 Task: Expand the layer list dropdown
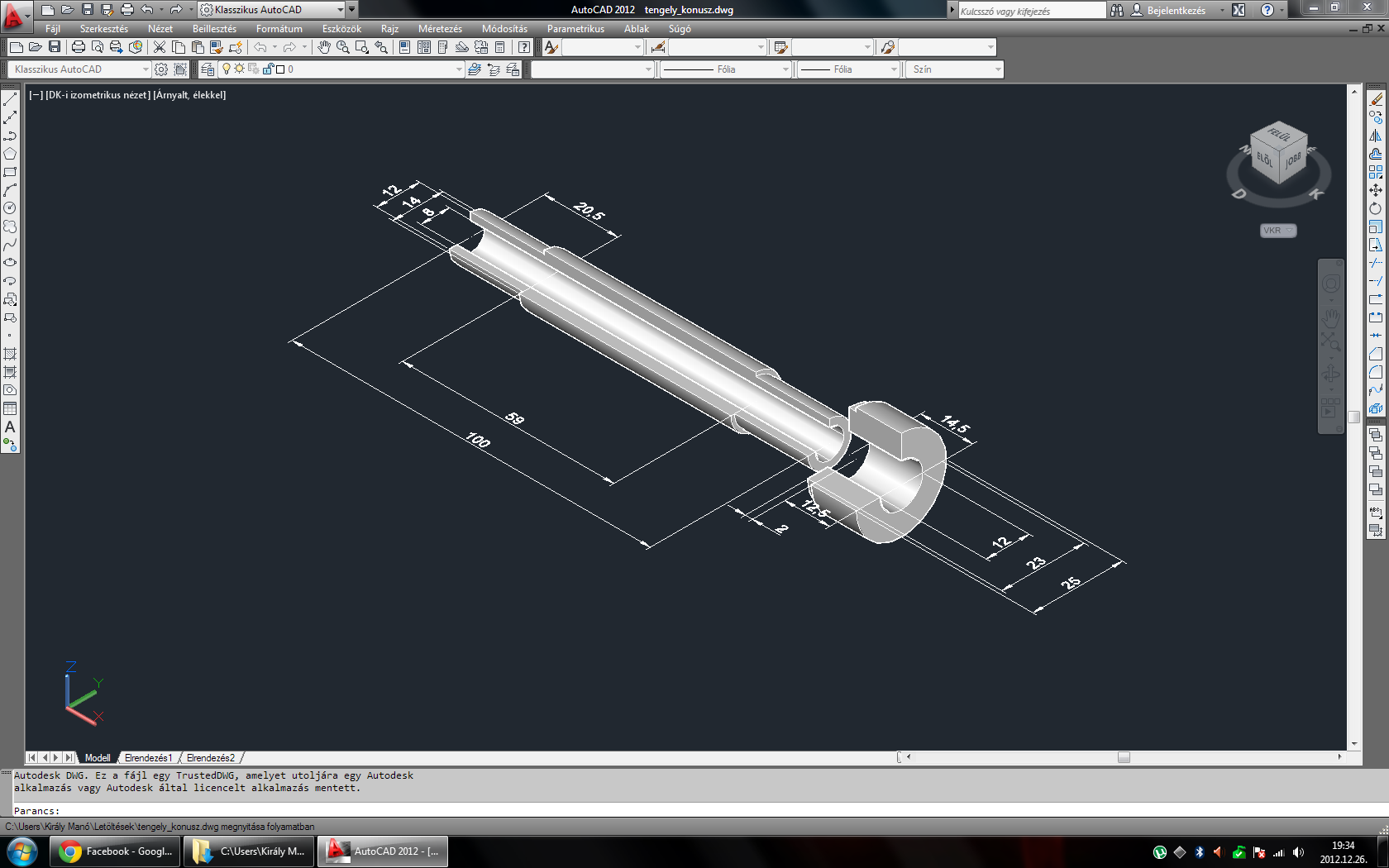point(459,69)
